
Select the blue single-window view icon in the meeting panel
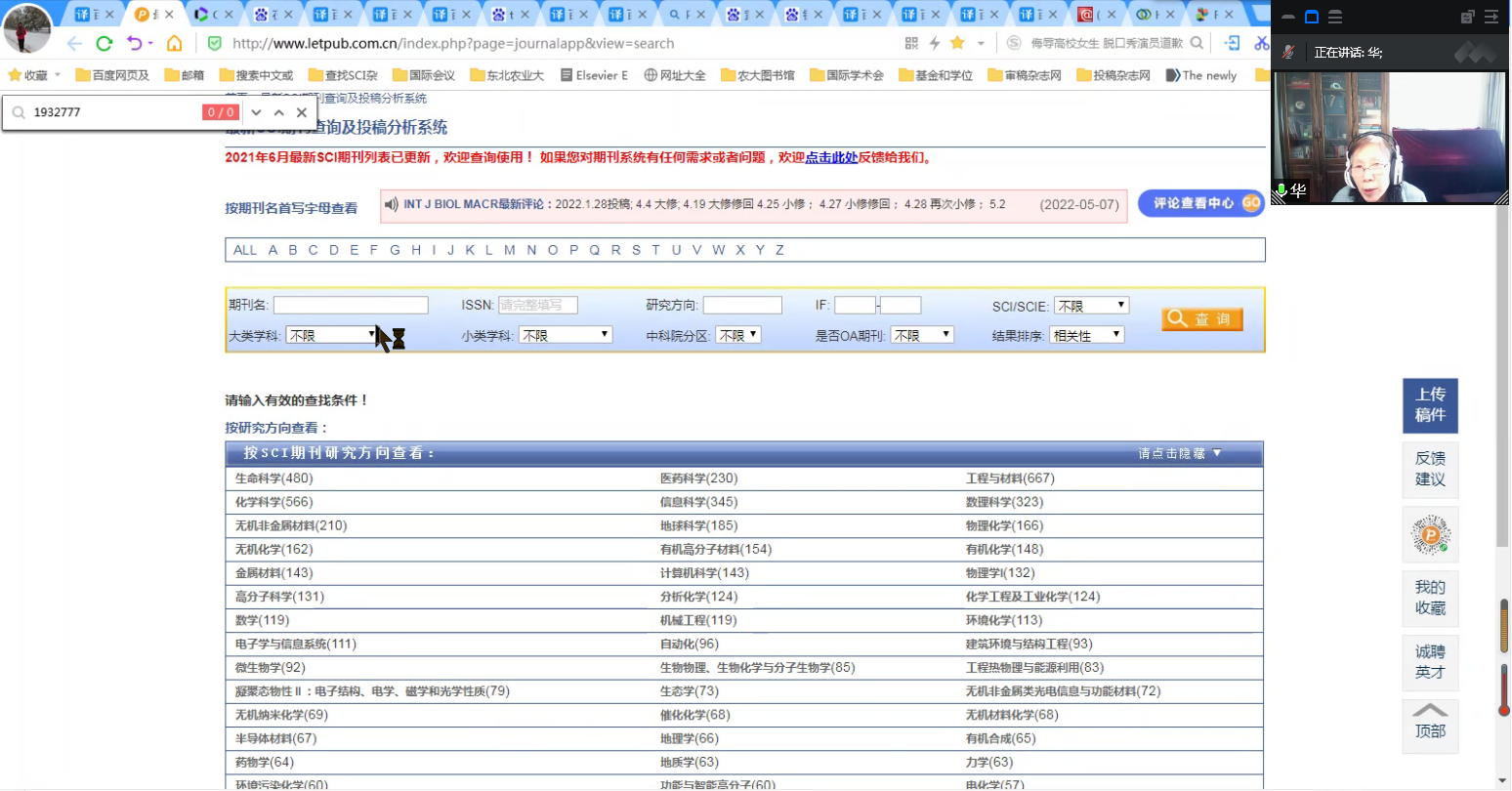click(1312, 17)
